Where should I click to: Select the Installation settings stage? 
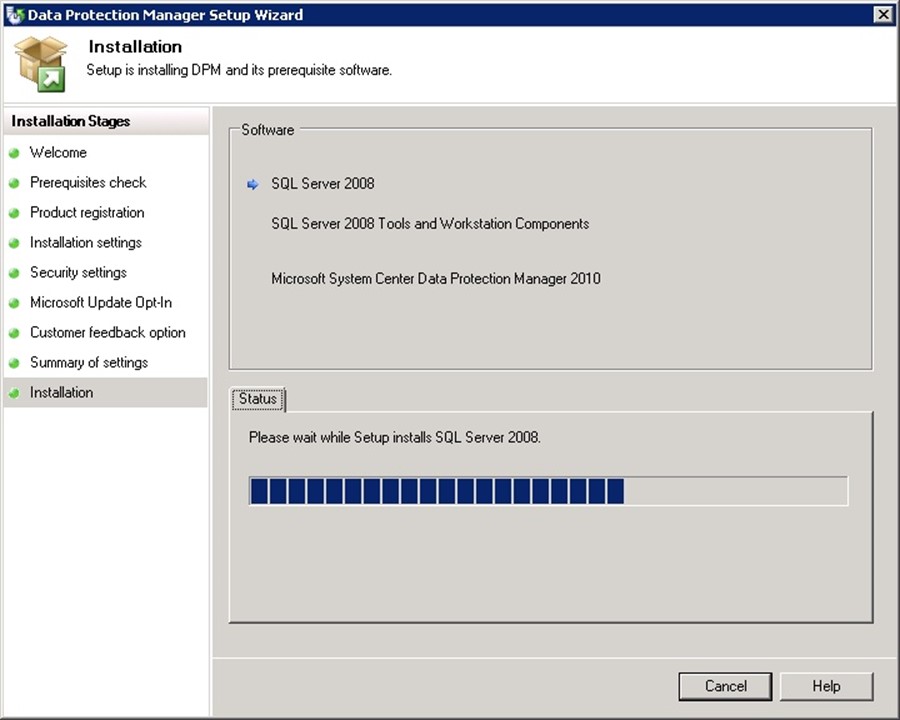click(x=85, y=243)
